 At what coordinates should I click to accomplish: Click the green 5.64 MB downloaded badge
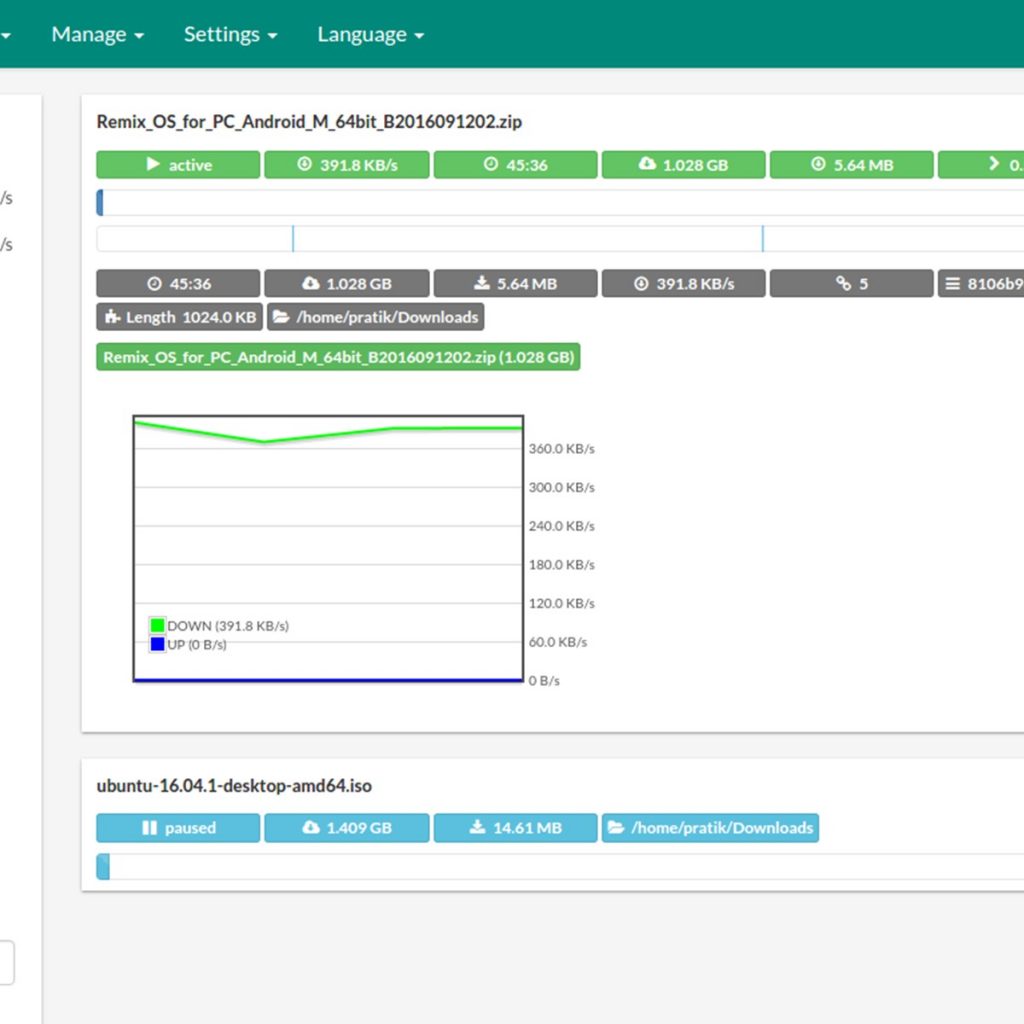(x=851, y=165)
